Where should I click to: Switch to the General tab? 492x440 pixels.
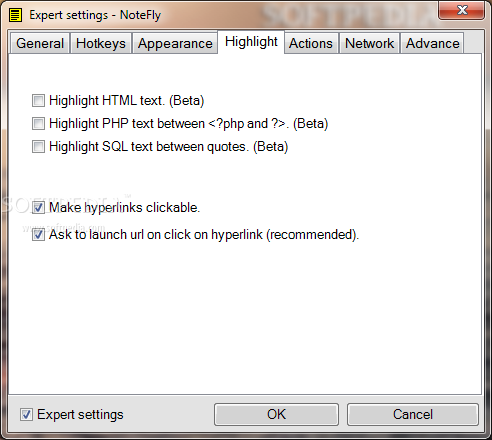(x=40, y=43)
